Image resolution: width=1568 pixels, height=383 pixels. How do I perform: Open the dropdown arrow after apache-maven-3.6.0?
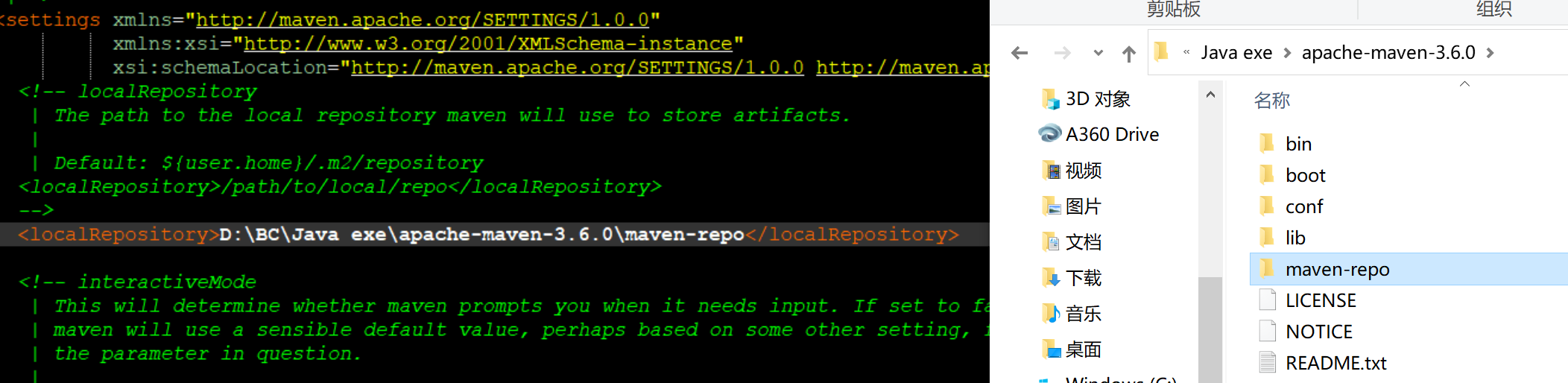(1490, 53)
